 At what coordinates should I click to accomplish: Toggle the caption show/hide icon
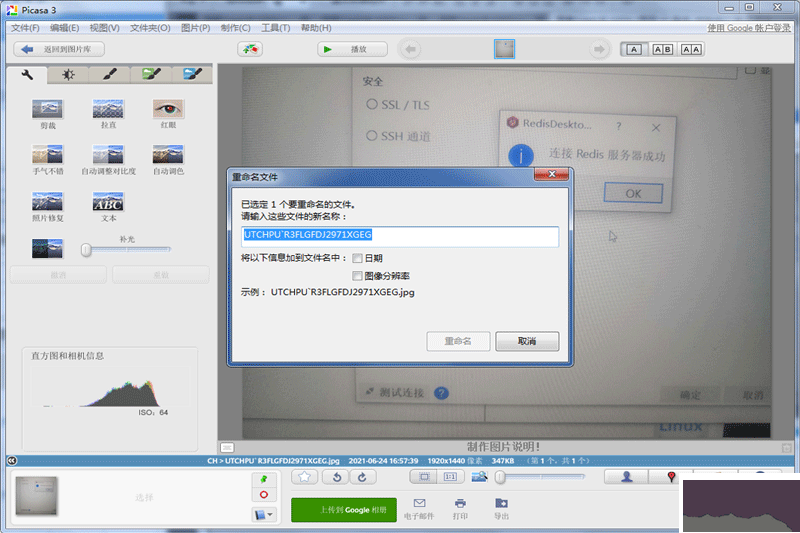click(227, 447)
